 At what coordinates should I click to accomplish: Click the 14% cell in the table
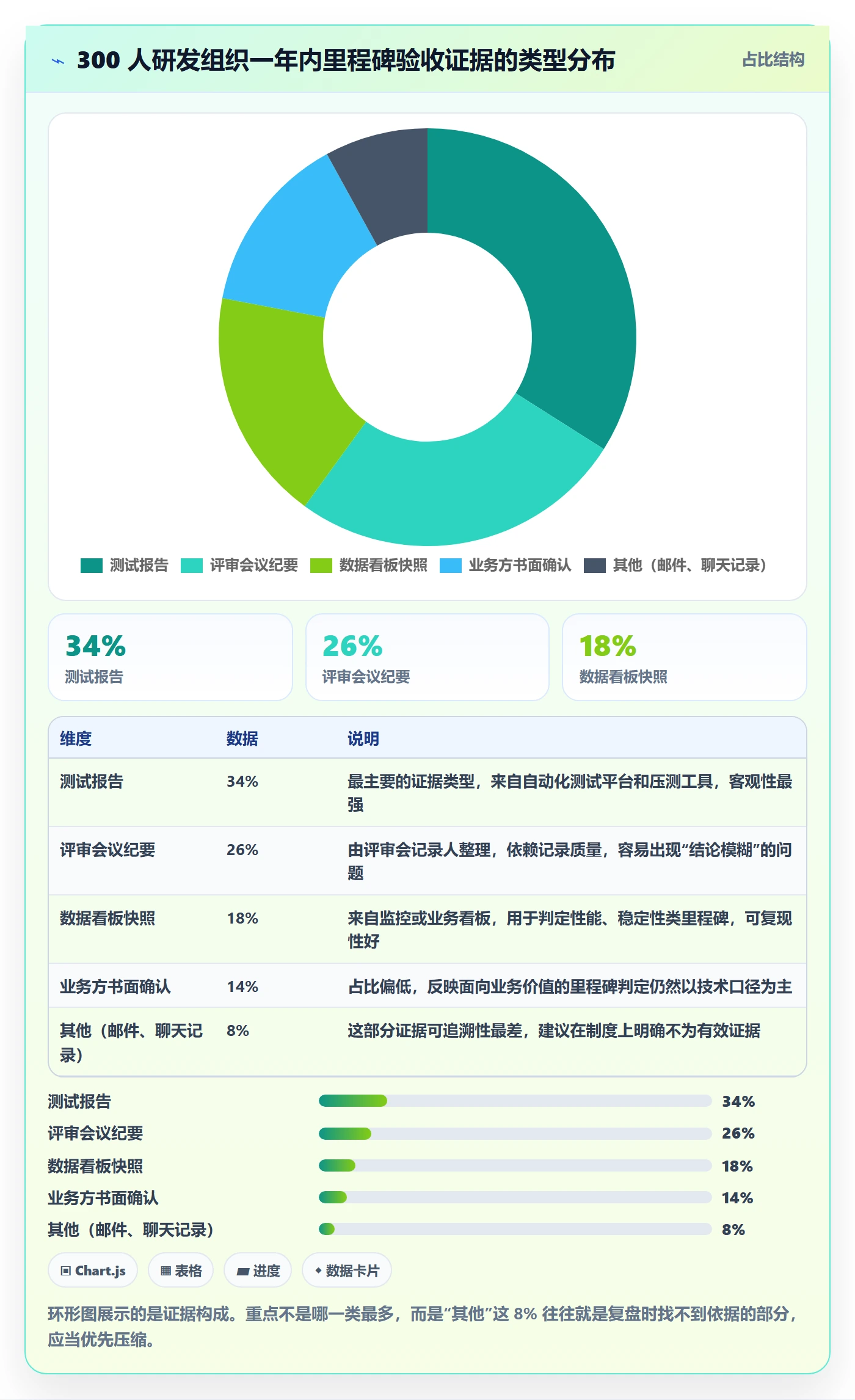(x=242, y=986)
